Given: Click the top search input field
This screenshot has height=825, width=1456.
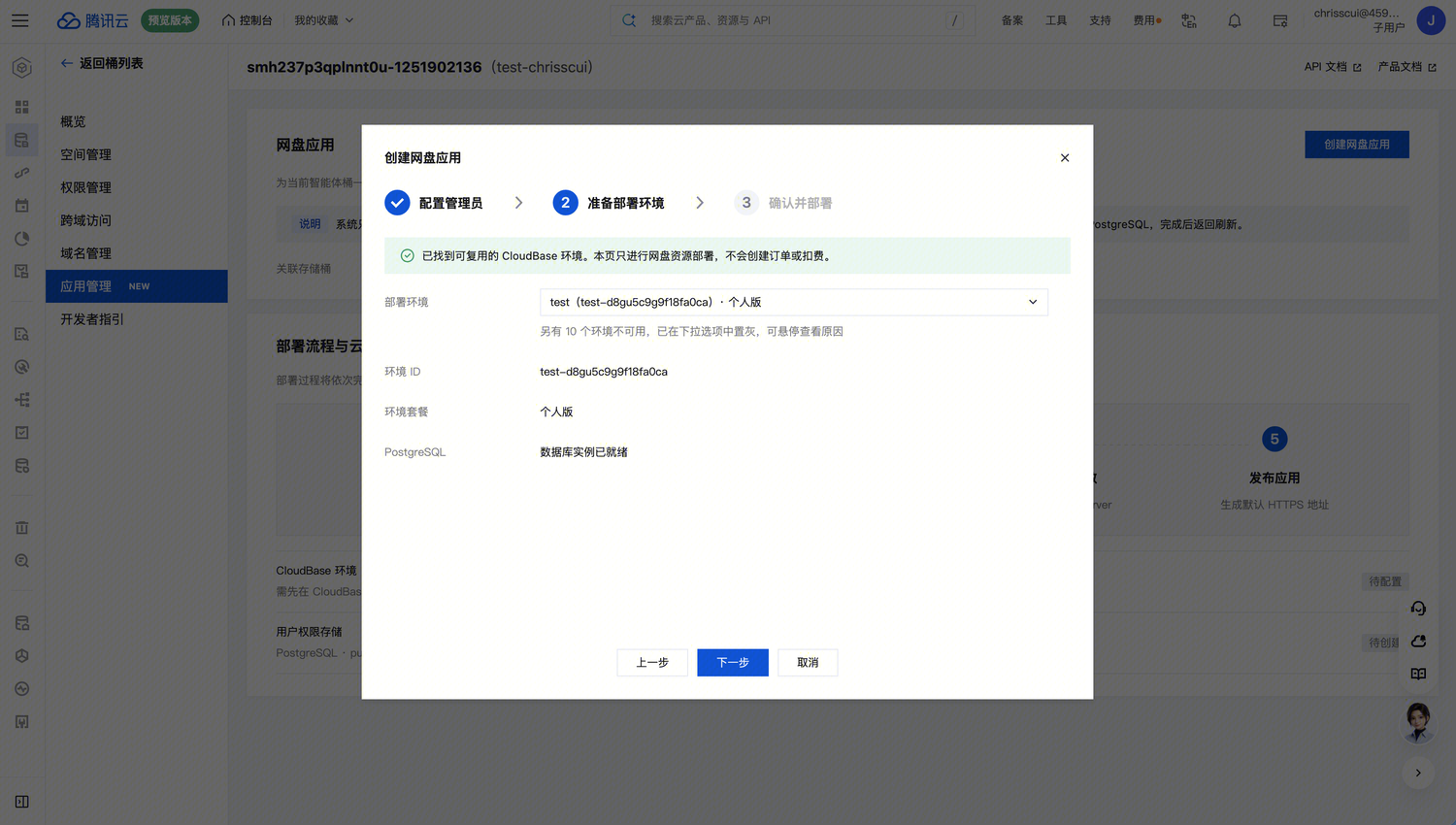Looking at the screenshot, I should 791,20.
